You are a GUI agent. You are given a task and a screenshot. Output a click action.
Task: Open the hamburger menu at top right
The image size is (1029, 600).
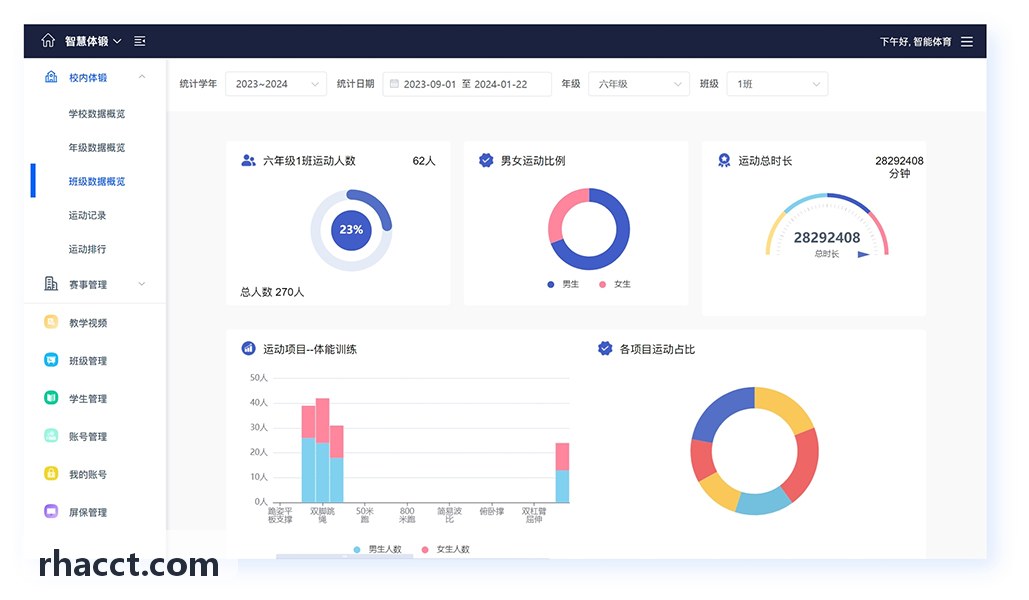(x=967, y=41)
